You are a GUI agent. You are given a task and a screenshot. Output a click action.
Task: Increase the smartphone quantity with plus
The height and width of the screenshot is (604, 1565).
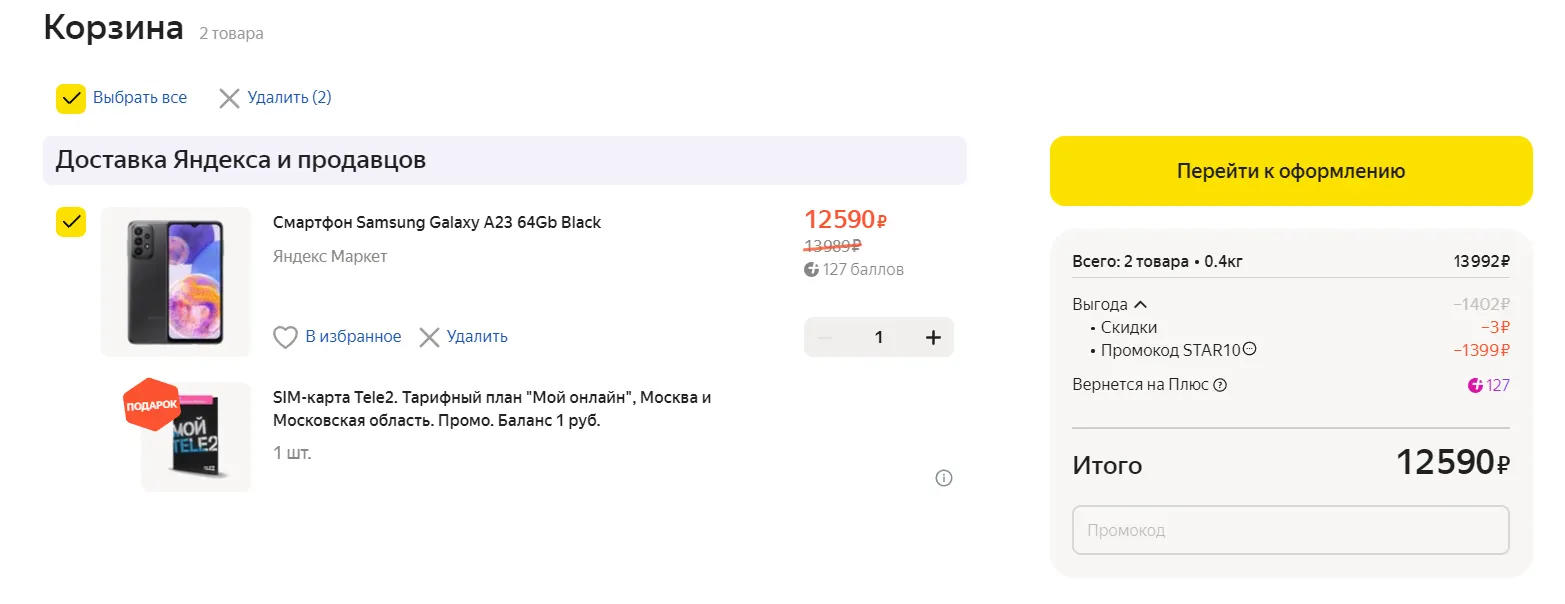[933, 338]
